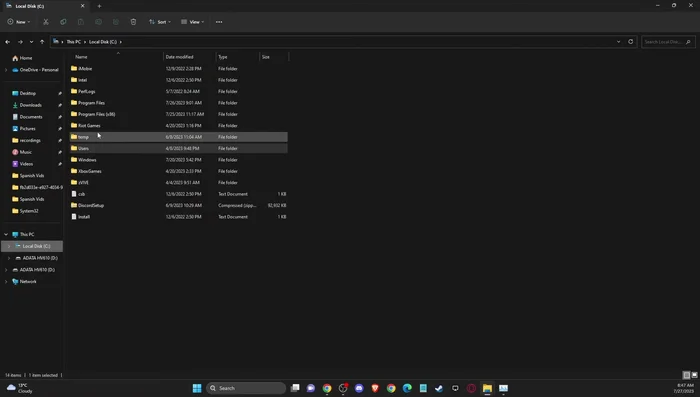Open the See more ellipsis menu

point(219,22)
